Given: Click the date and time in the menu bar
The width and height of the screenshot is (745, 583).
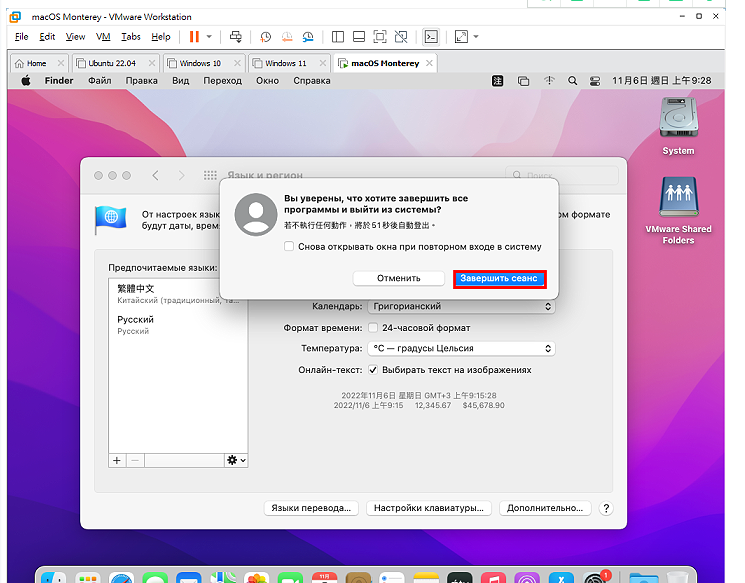Looking at the screenshot, I should tap(661, 81).
